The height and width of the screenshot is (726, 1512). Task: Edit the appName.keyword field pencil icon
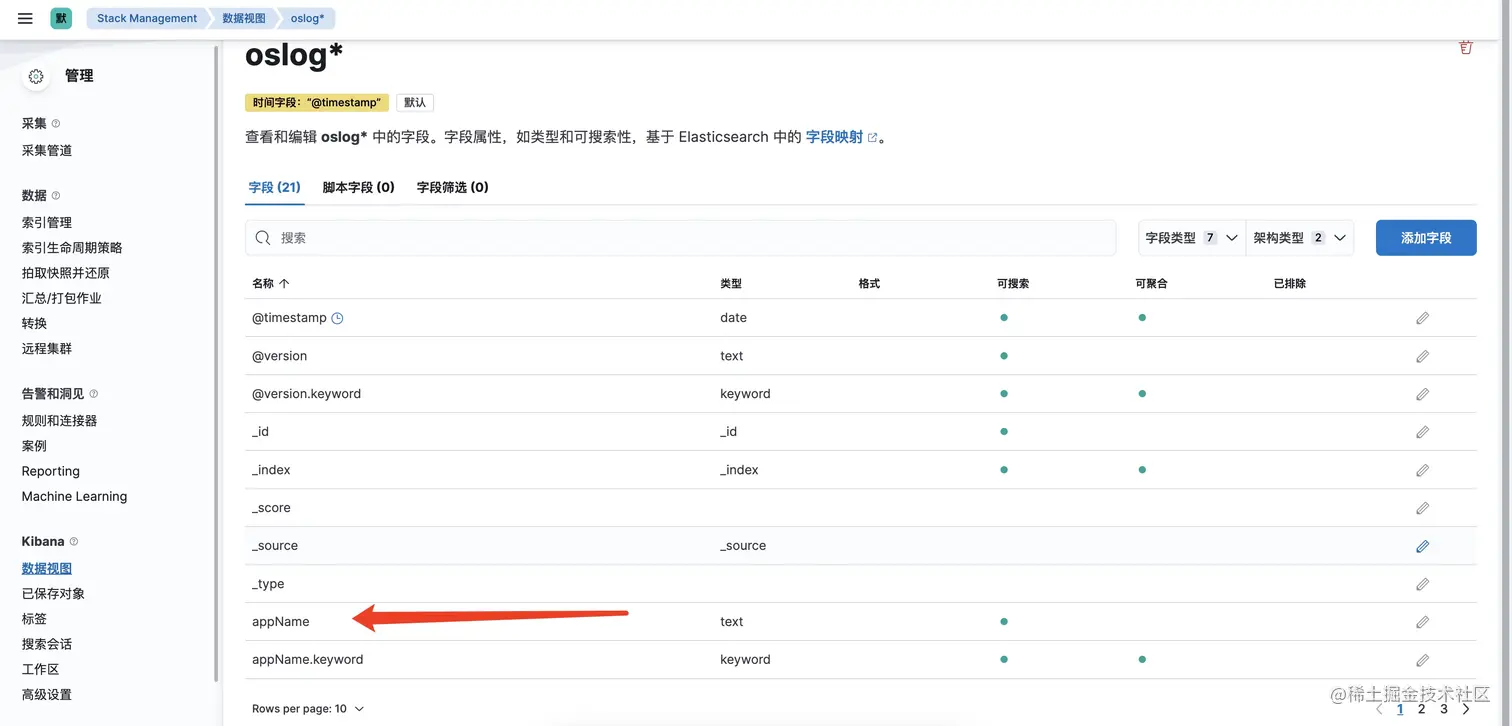click(1422, 660)
